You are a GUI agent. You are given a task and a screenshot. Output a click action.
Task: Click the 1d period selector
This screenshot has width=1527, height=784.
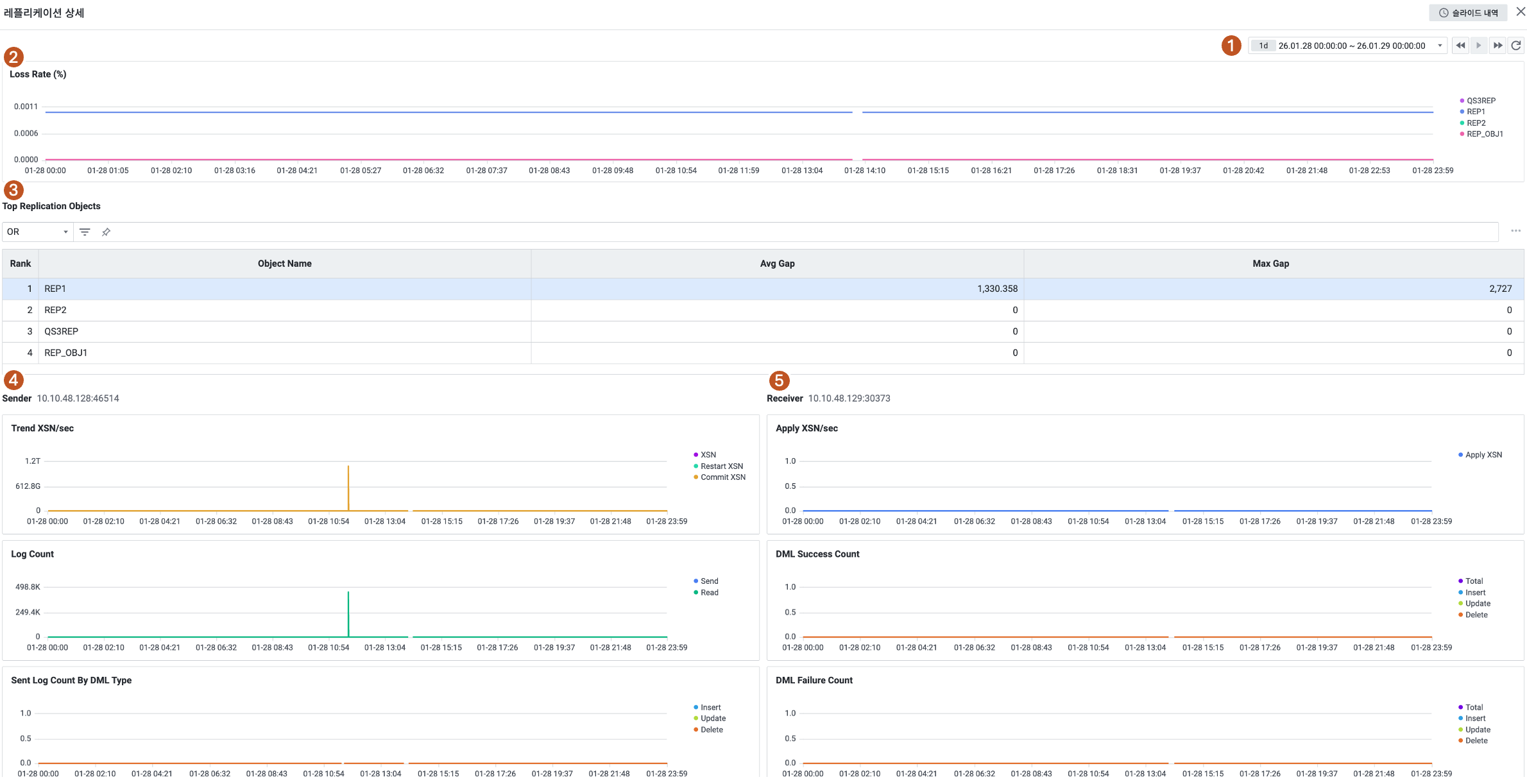click(1263, 46)
